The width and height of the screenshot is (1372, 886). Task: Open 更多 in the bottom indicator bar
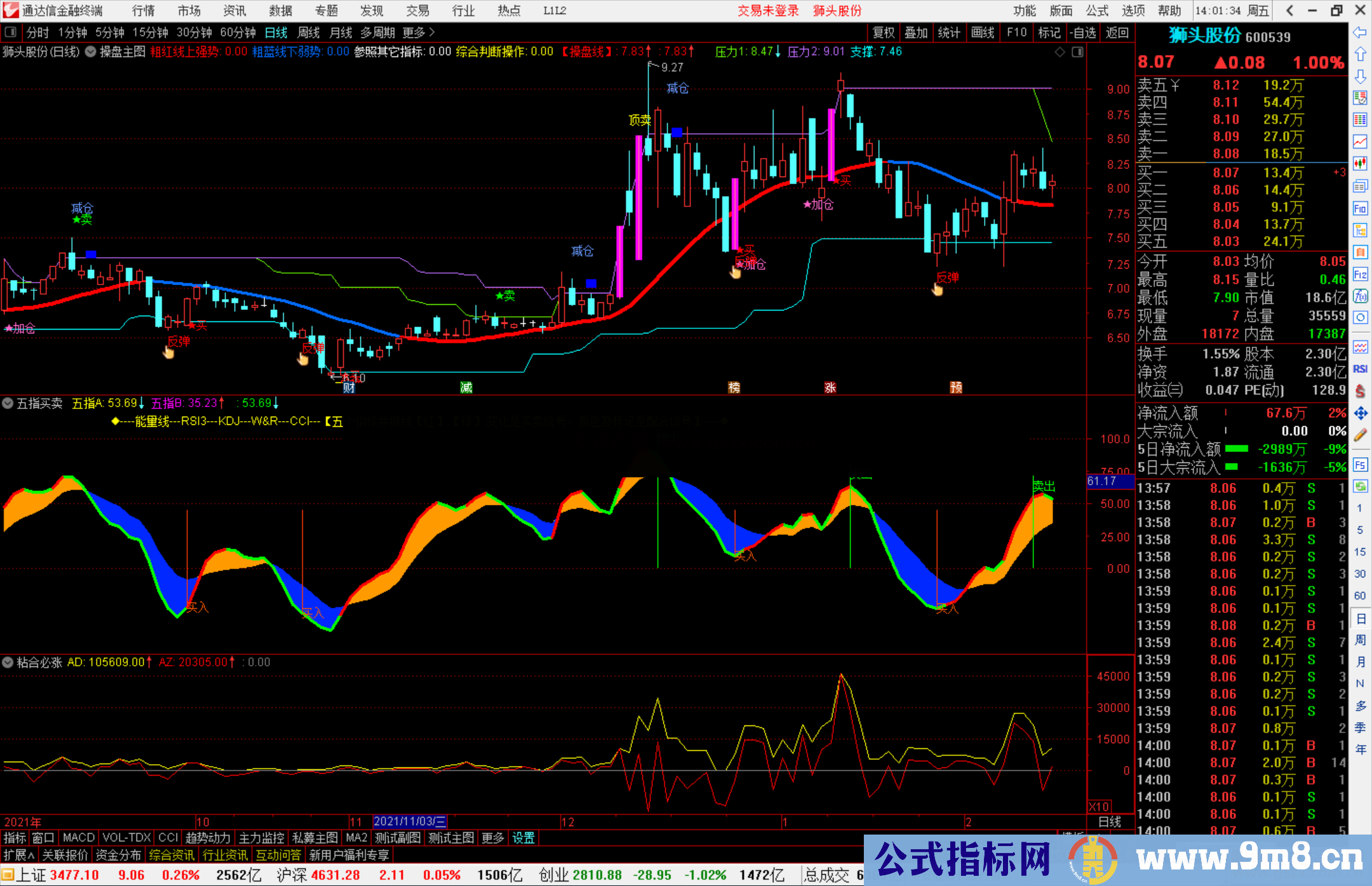[x=492, y=838]
